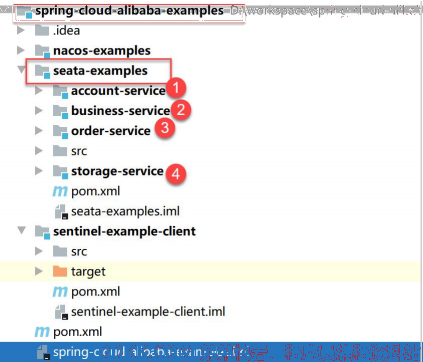Collapse the sentinel-example-client module arrow
The image size is (423, 362).
(21, 231)
